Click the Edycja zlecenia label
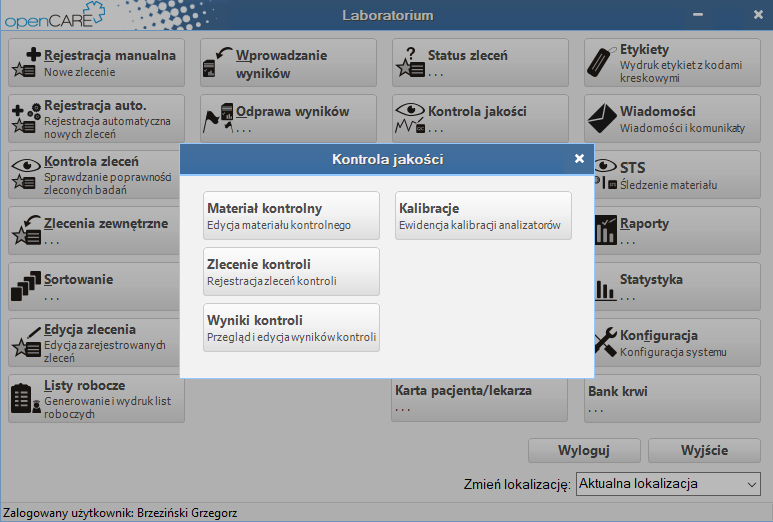Viewport: 773px width, 522px height. [x=90, y=329]
